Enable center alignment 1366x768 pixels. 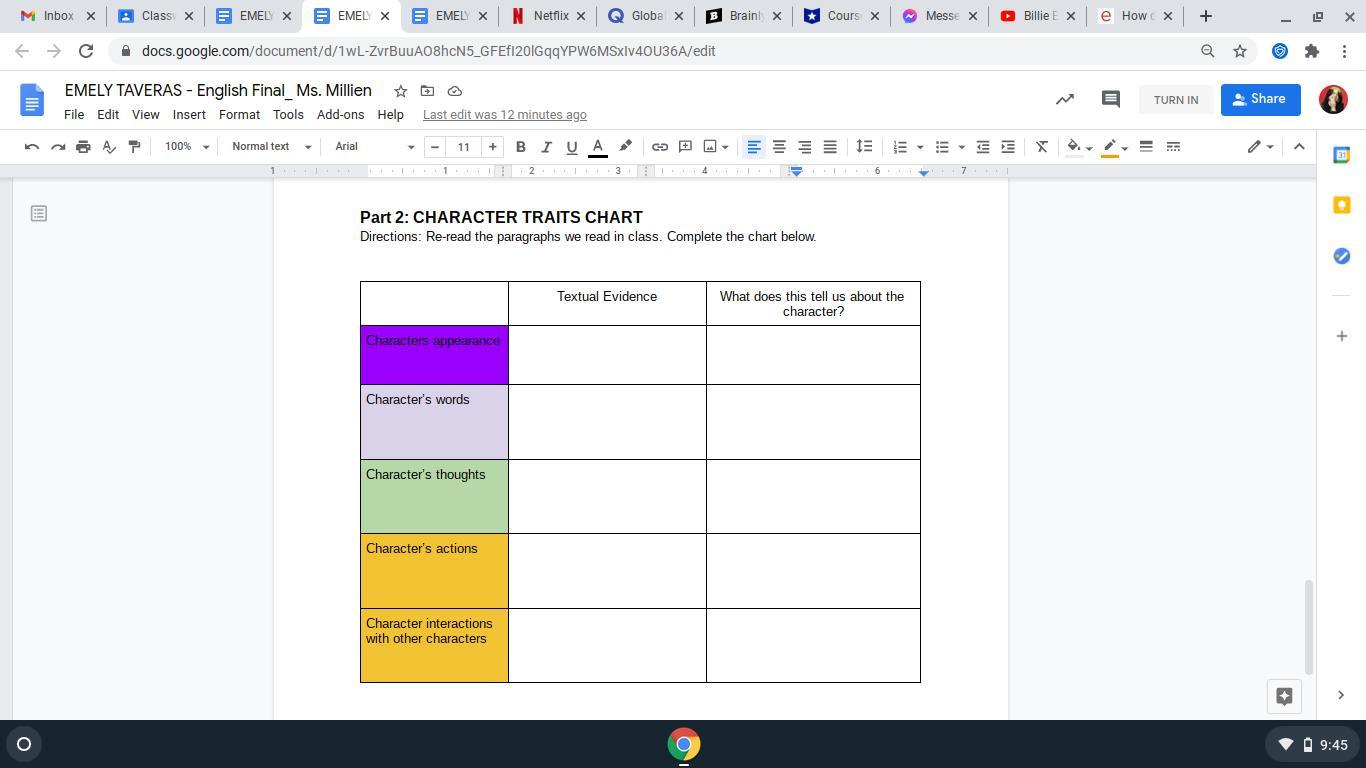(x=779, y=147)
